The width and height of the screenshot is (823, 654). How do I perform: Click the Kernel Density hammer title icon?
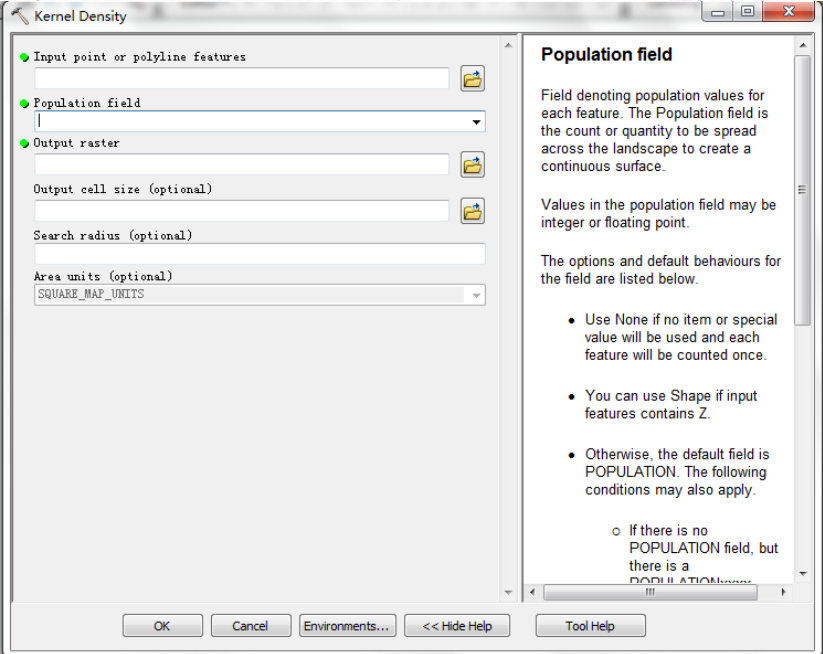19,16
